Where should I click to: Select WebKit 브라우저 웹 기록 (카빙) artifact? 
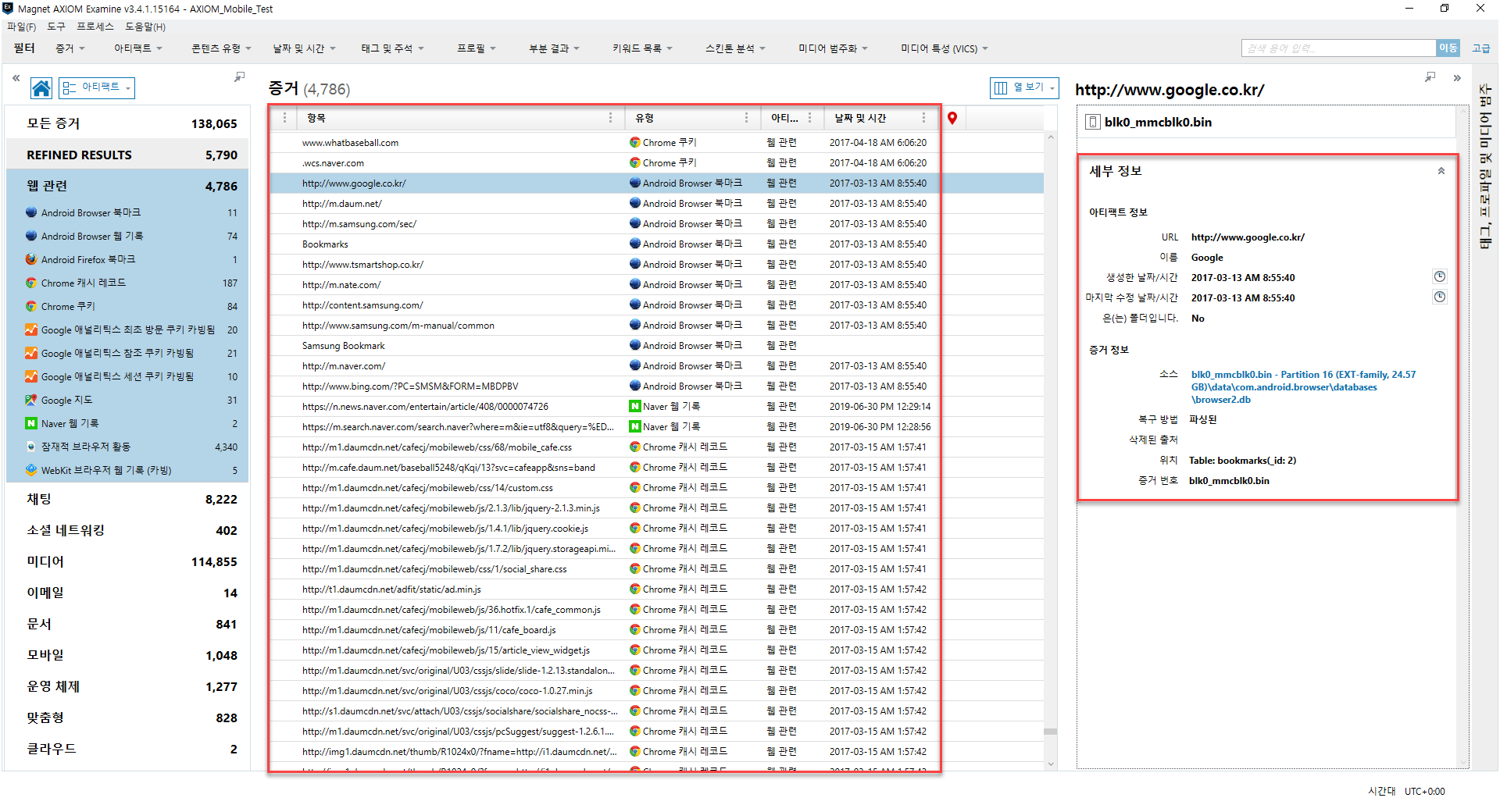(x=127, y=470)
